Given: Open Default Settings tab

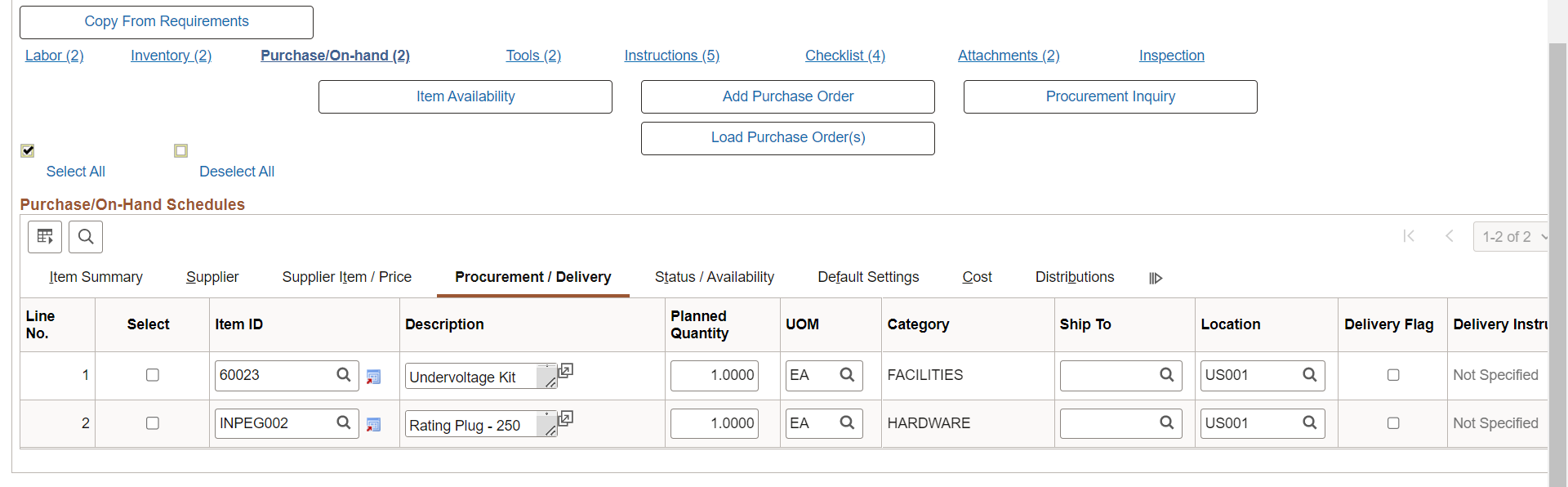Looking at the screenshot, I should click(x=868, y=278).
